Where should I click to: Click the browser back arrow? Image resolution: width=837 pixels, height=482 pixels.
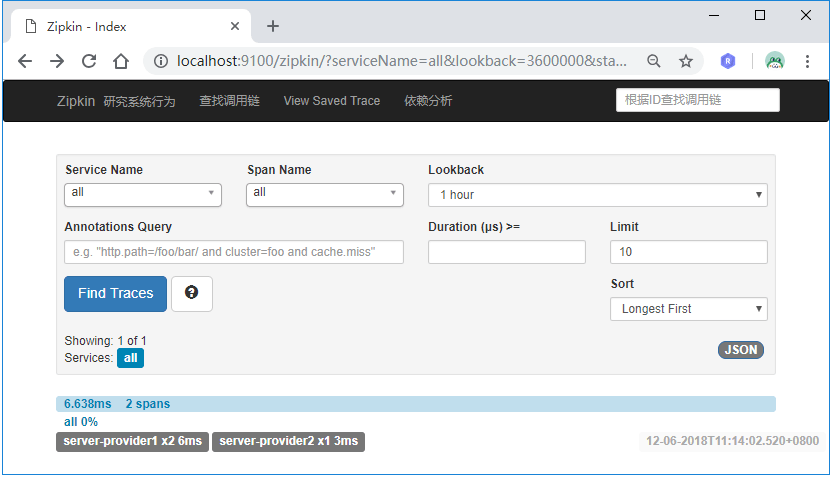(25, 61)
